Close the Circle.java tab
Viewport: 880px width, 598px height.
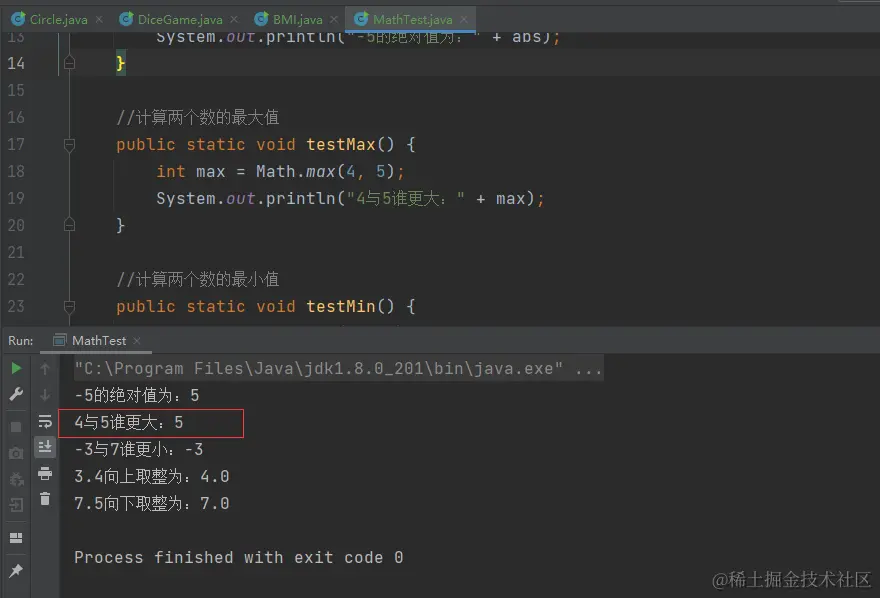point(99,20)
